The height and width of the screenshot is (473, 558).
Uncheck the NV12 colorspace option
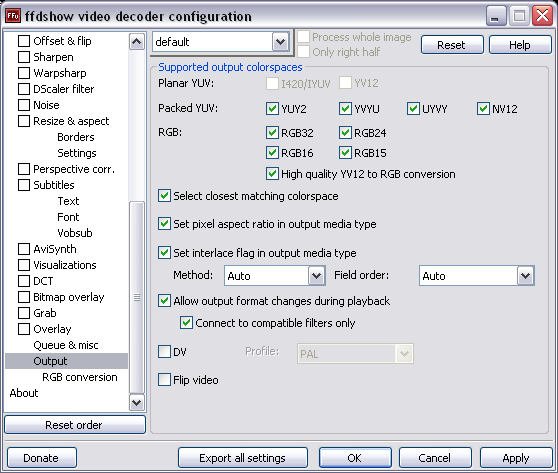[x=483, y=109]
